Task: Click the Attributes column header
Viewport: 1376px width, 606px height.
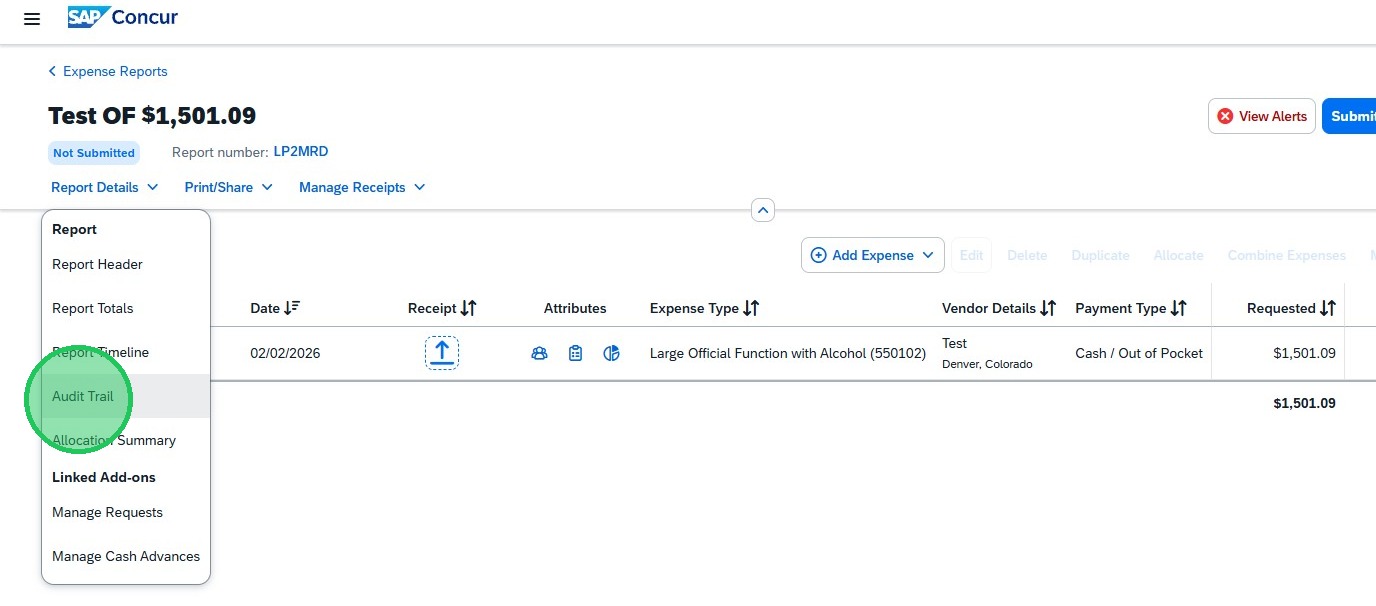Action: coord(575,308)
